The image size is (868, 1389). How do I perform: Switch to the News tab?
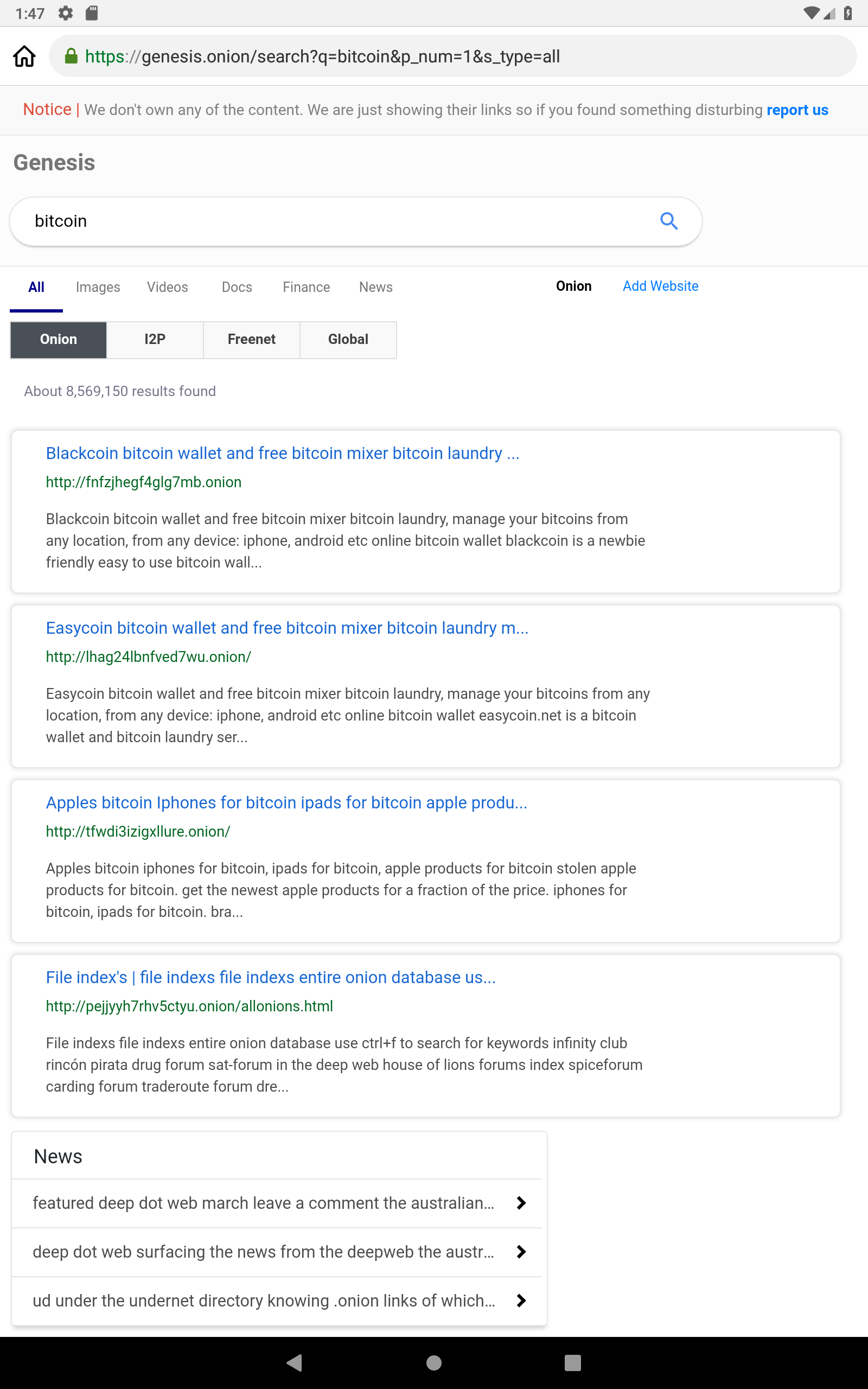tap(375, 287)
